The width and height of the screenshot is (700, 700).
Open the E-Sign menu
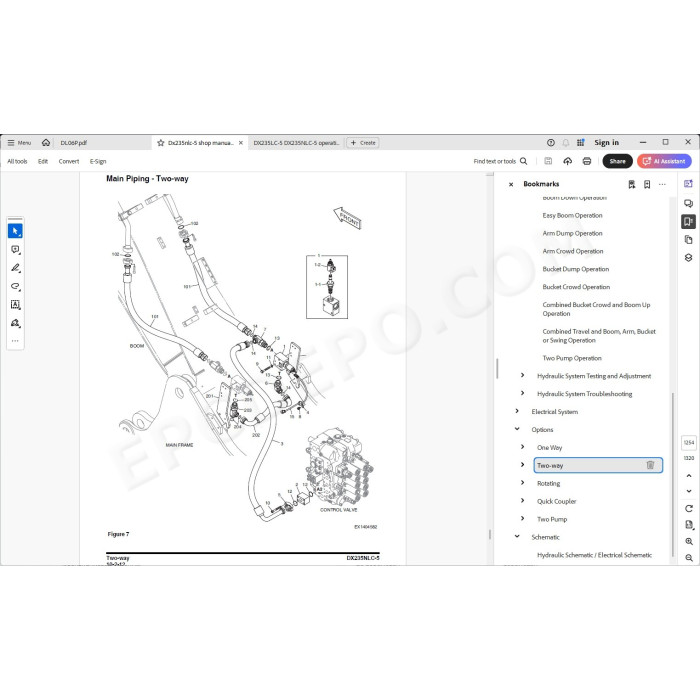(x=98, y=161)
